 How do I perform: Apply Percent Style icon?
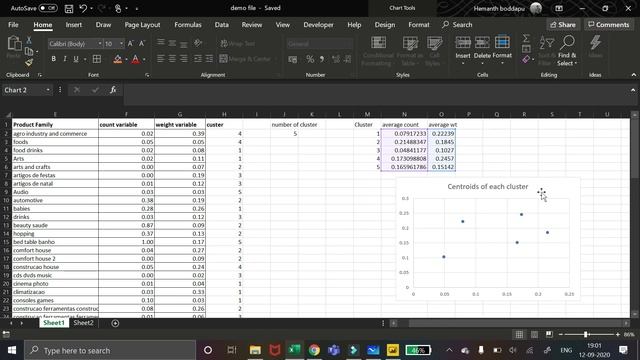(x=310, y=59)
